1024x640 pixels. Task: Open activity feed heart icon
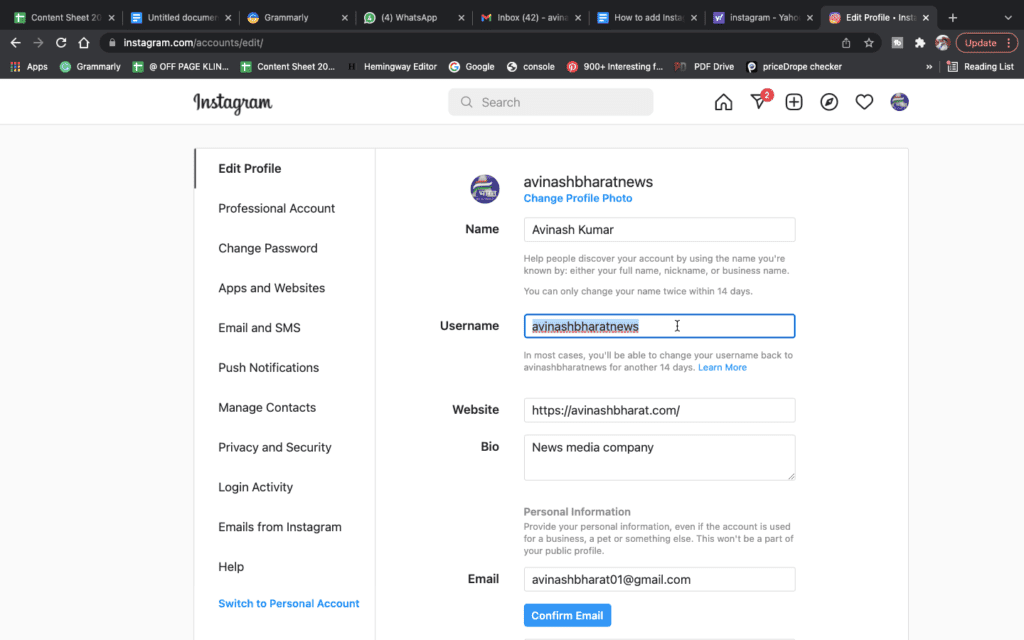click(864, 103)
